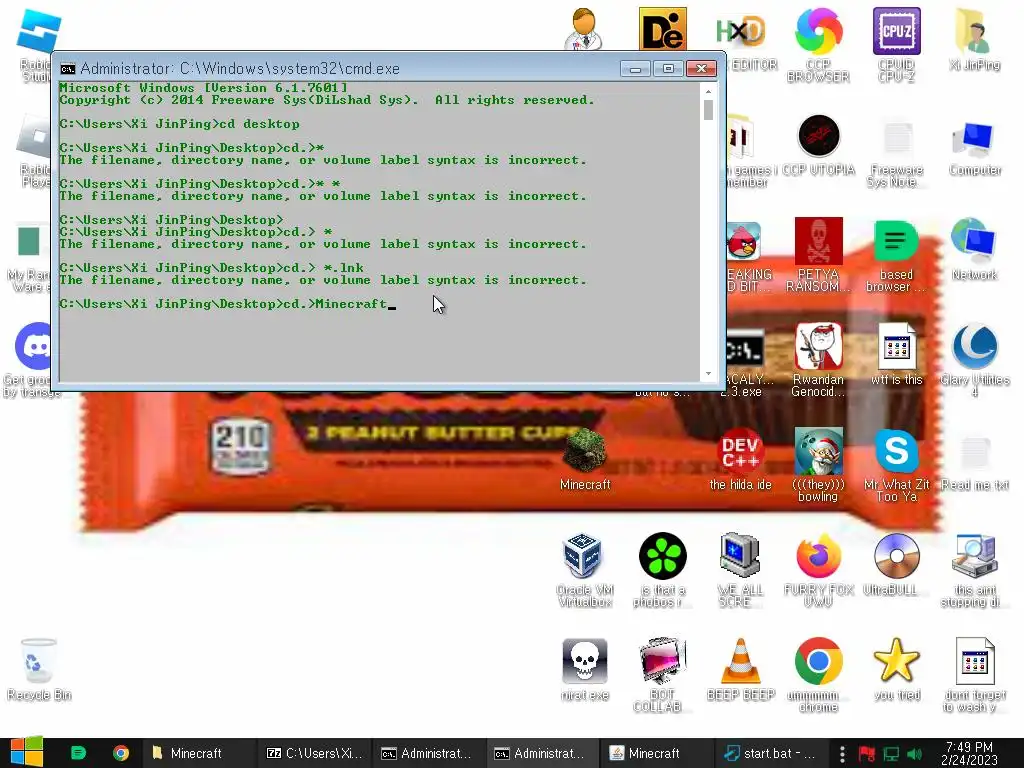
Task: Switch to 7-Zip C:\Users\Xi taskbar window
Action: (x=315, y=753)
